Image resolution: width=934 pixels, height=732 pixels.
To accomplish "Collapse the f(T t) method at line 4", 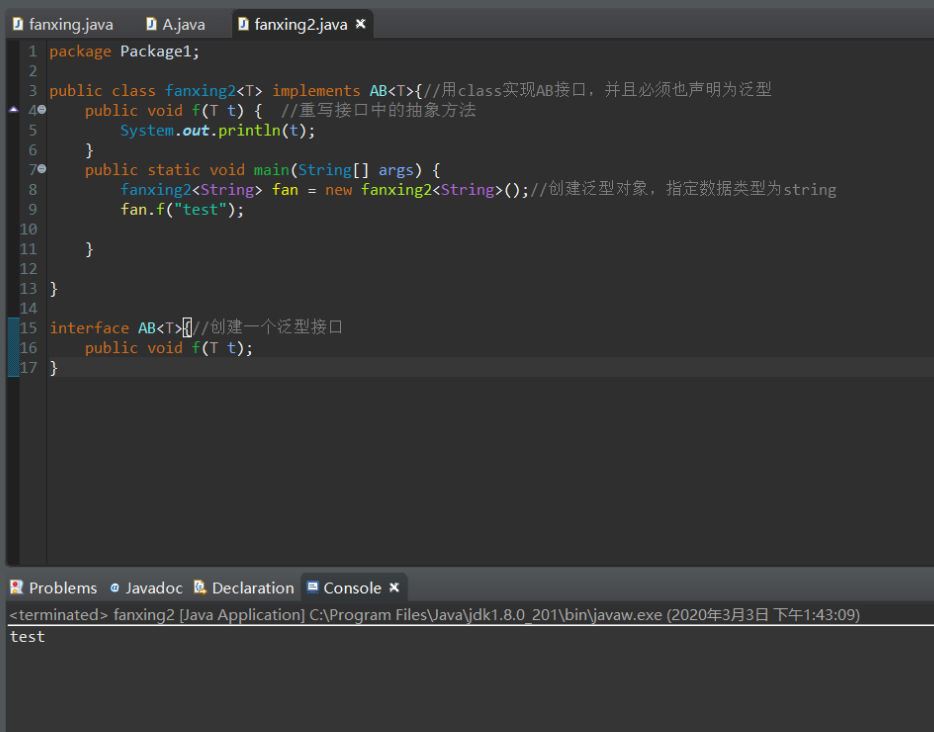I will pos(42,110).
